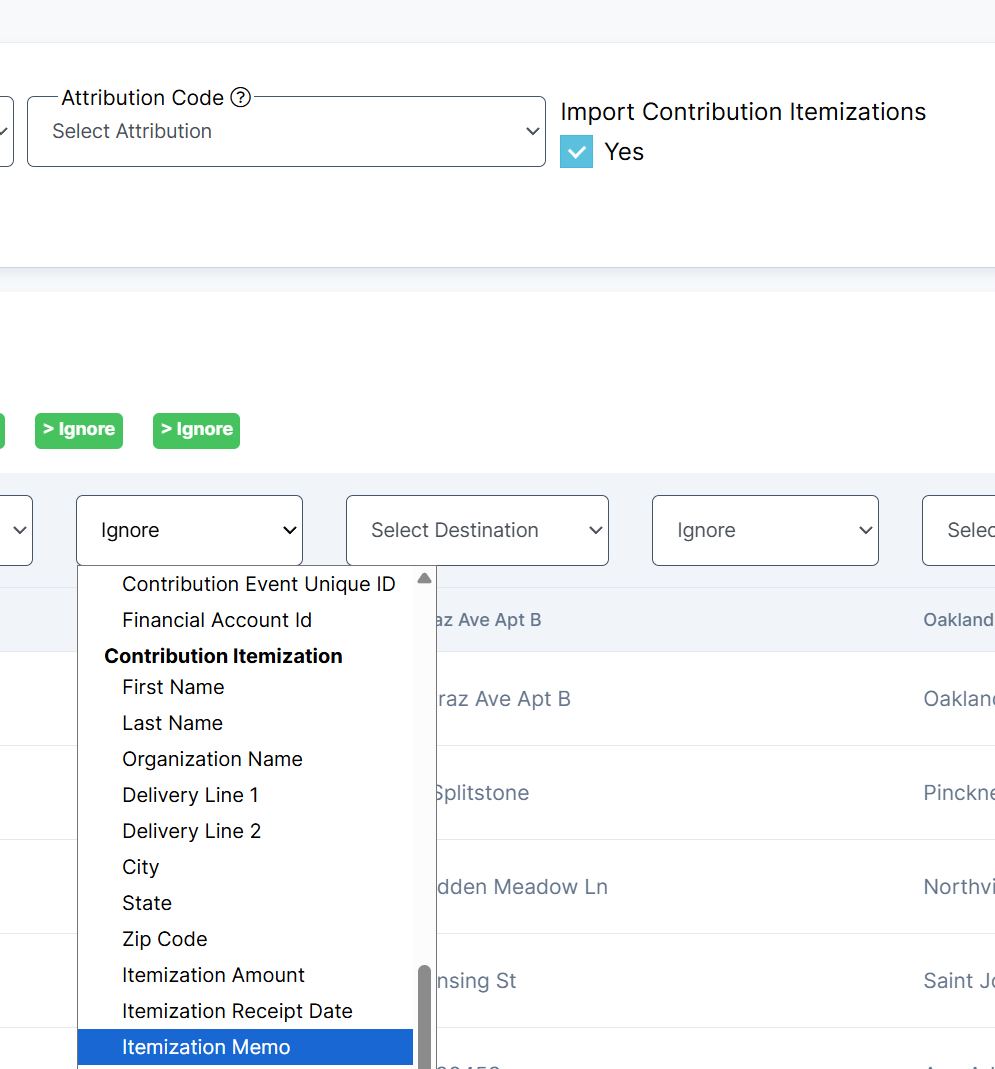The width and height of the screenshot is (995, 1069).
Task: Click the first green Ignore button
Action: [79, 430]
